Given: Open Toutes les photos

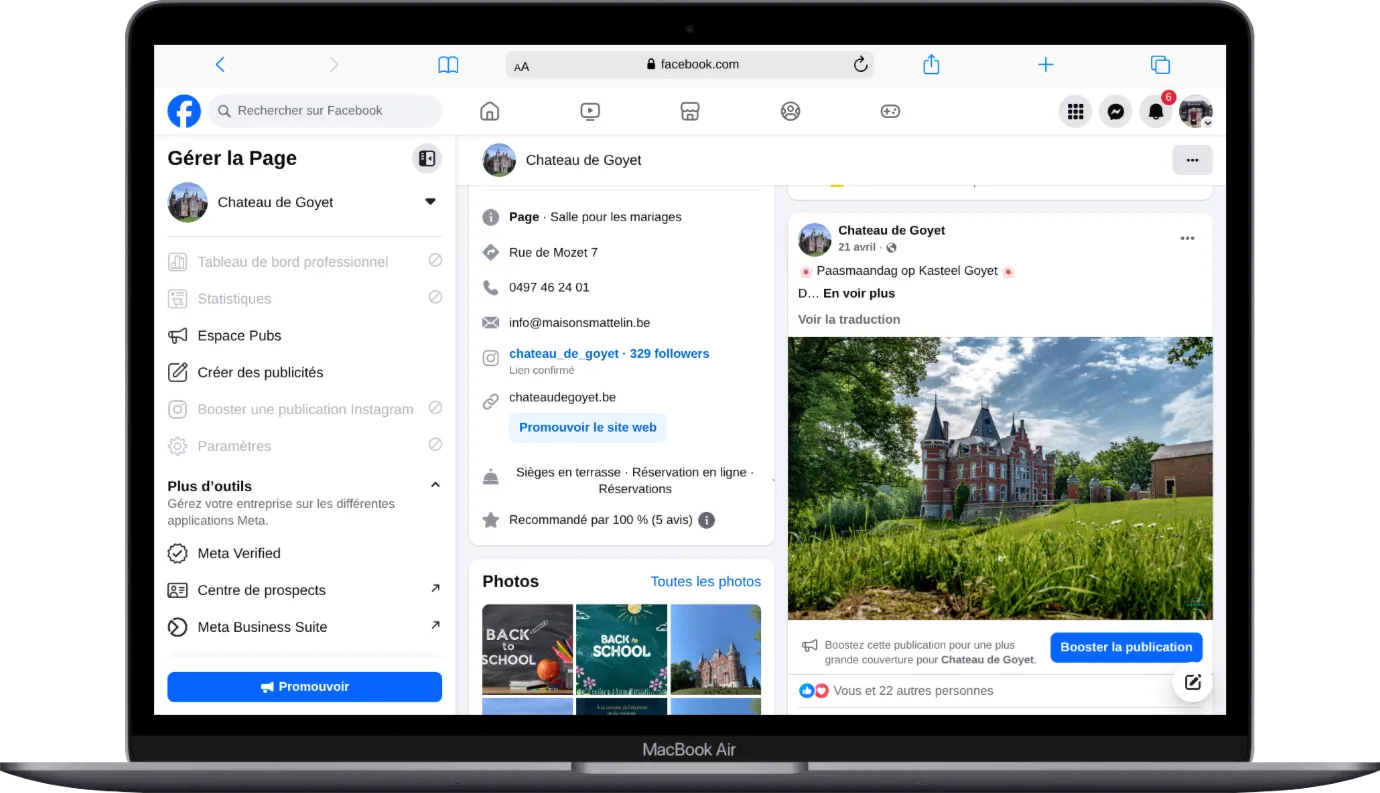Looking at the screenshot, I should (705, 581).
